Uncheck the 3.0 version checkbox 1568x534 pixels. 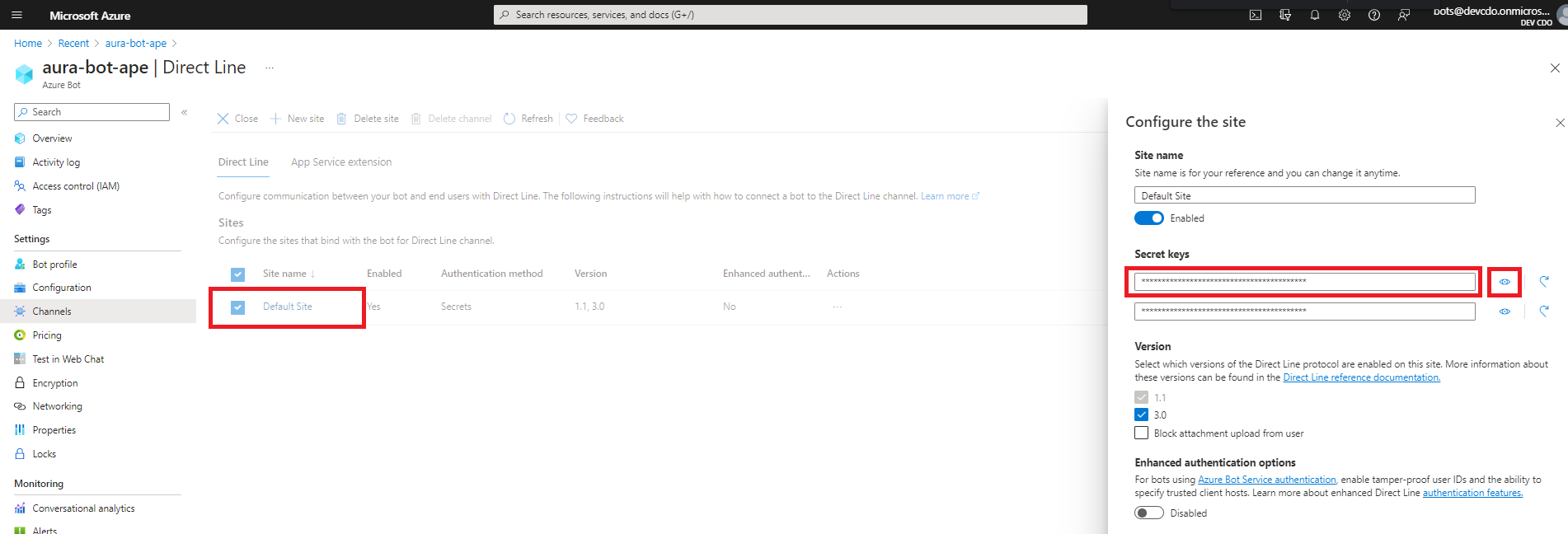coord(1142,415)
